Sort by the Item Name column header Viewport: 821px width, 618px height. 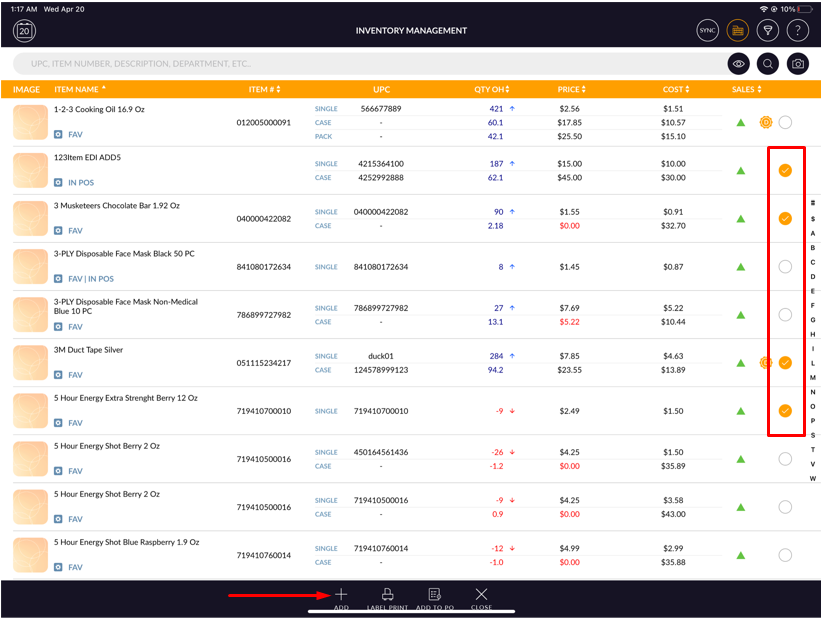pos(80,90)
